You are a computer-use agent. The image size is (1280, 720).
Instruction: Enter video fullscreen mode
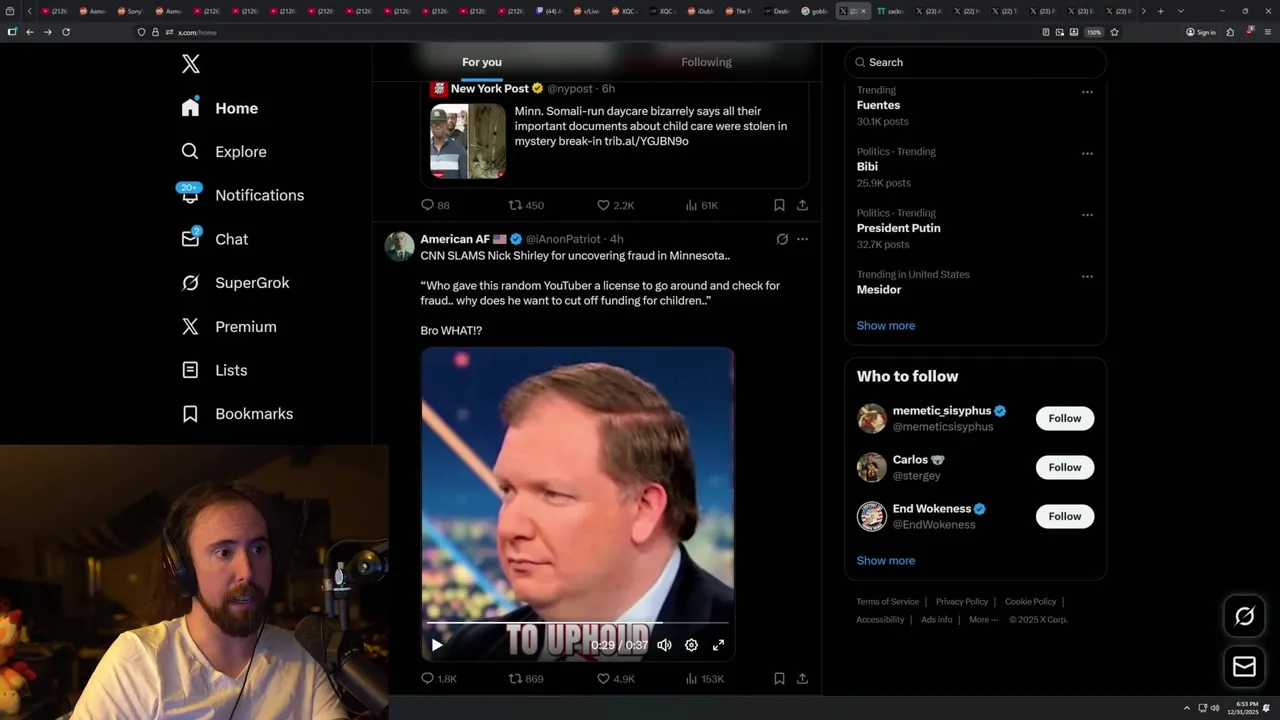(x=718, y=645)
